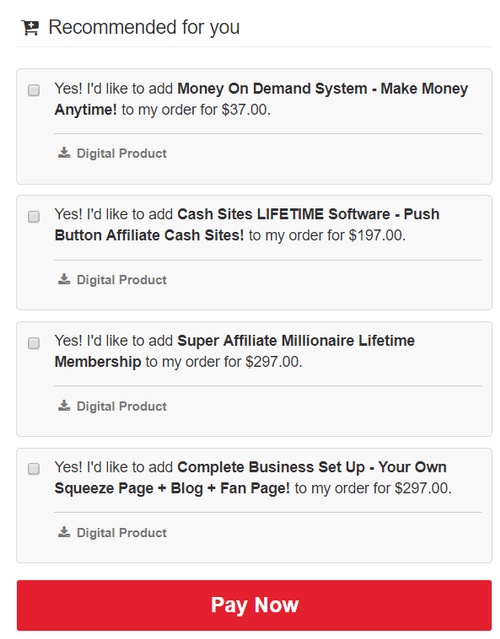Click download icon under Complete Business Set Up offer

tap(64, 532)
